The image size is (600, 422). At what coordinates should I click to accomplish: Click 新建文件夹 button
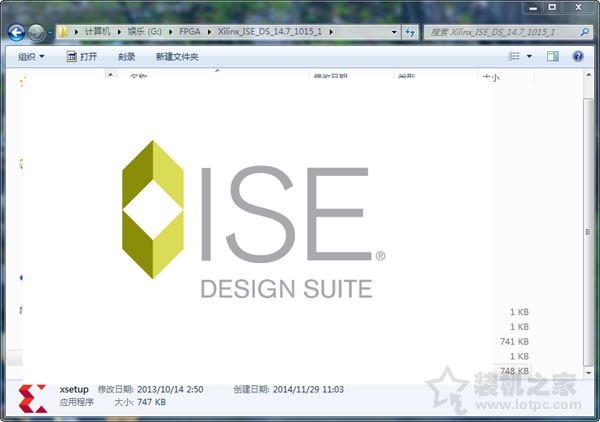coord(177,57)
